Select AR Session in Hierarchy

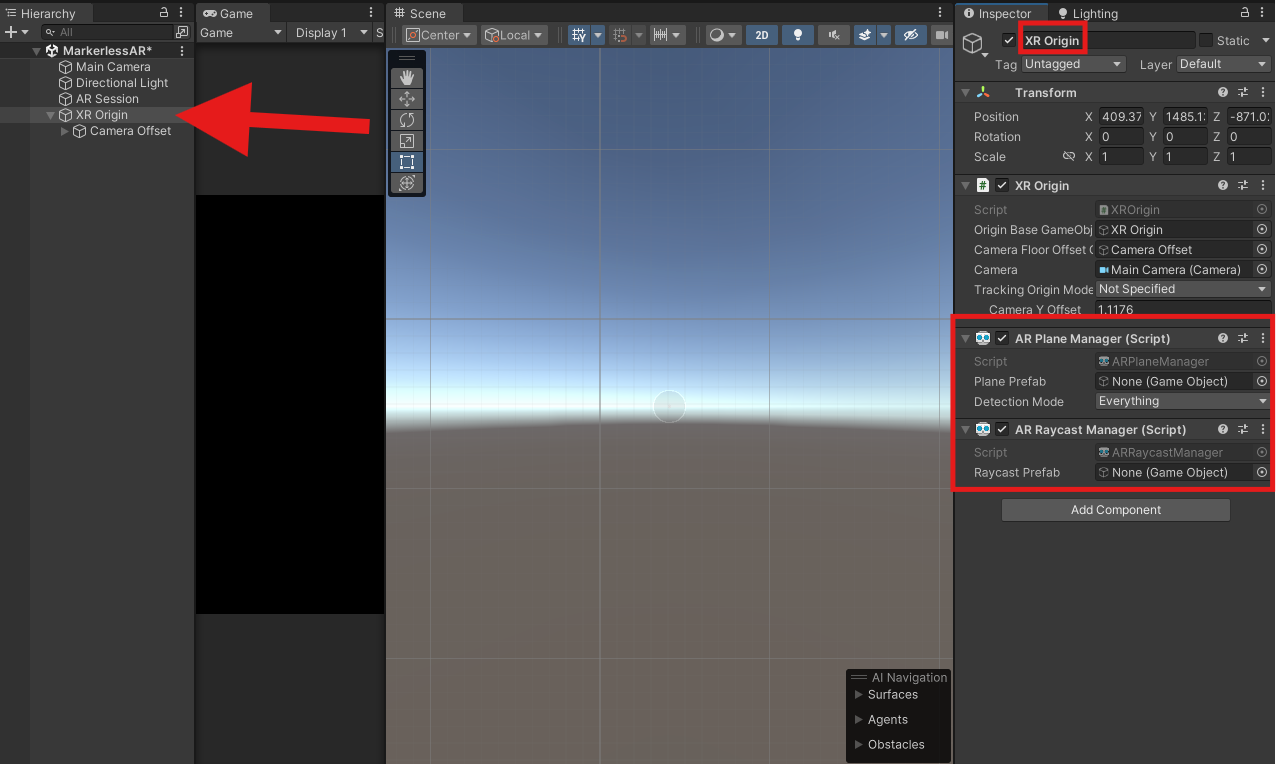click(107, 99)
